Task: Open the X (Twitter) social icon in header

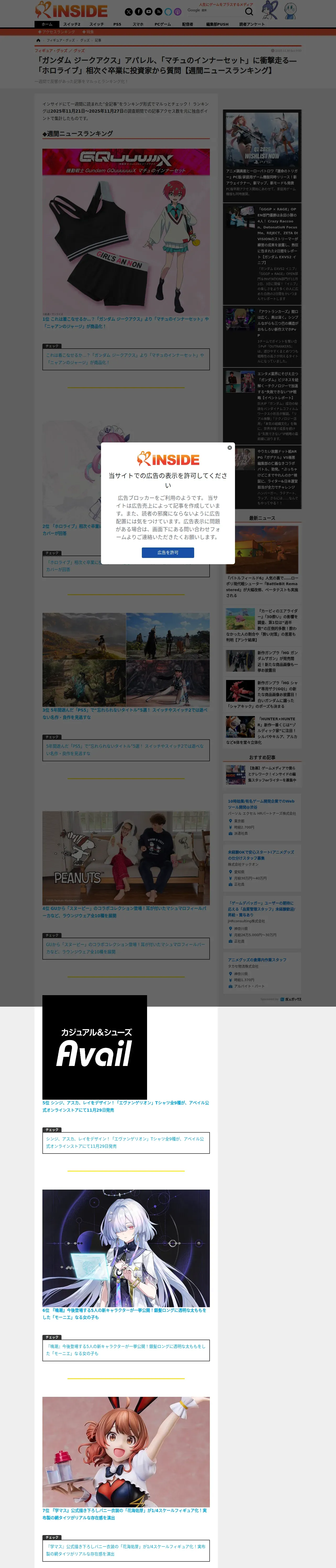Action: tap(129, 11)
